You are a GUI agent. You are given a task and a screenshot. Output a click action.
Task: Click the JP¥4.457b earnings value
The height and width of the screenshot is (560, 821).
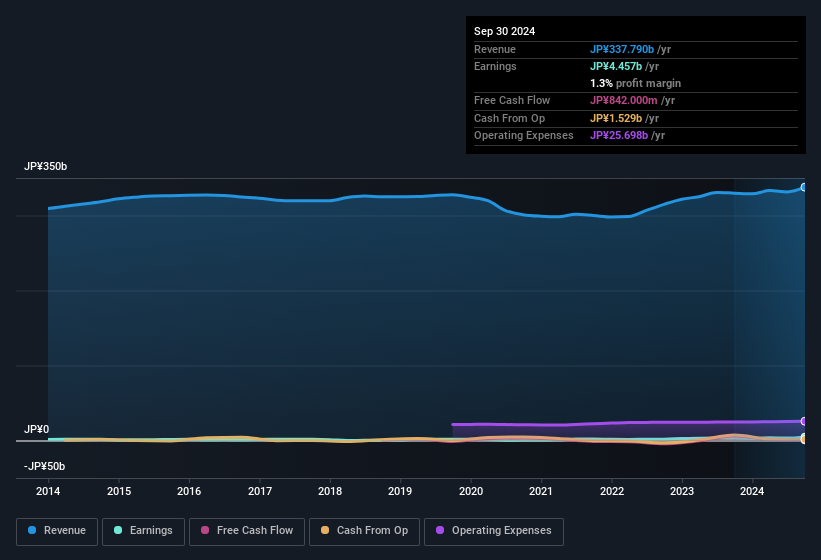click(616, 66)
